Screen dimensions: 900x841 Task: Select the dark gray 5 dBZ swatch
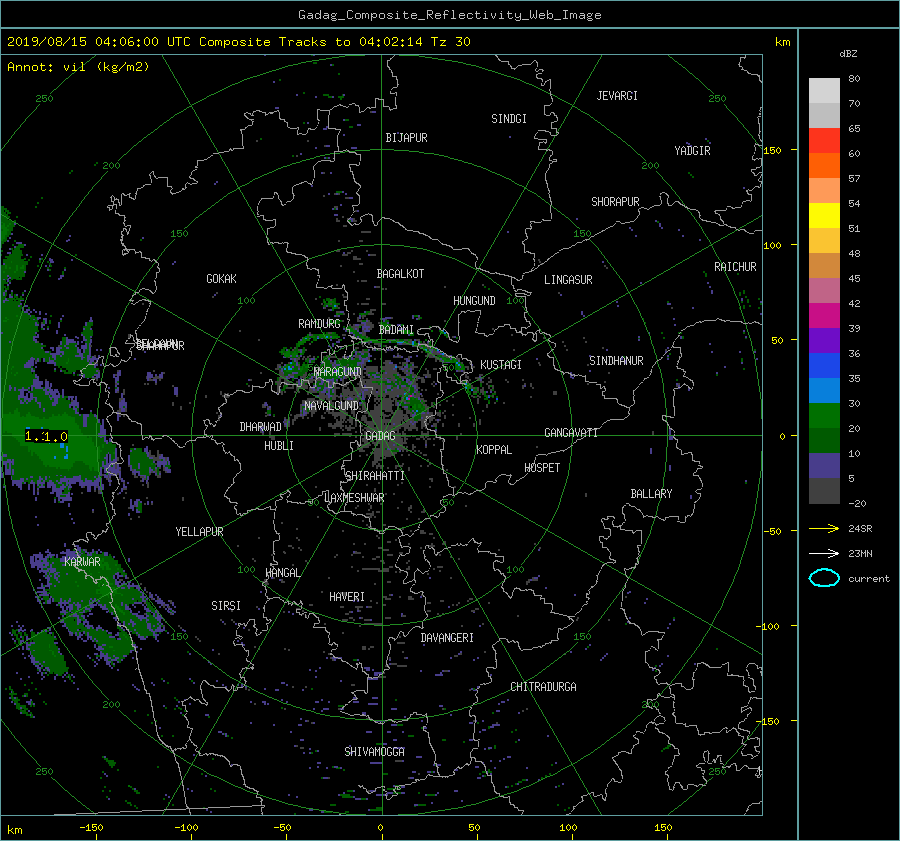click(x=824, y=490)
